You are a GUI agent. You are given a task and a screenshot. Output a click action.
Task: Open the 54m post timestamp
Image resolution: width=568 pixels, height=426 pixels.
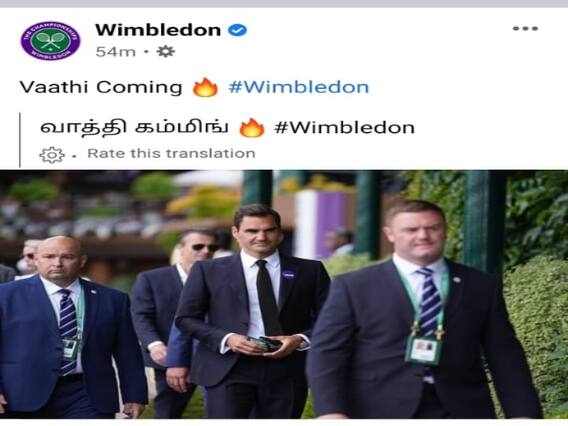coord(116,52)
